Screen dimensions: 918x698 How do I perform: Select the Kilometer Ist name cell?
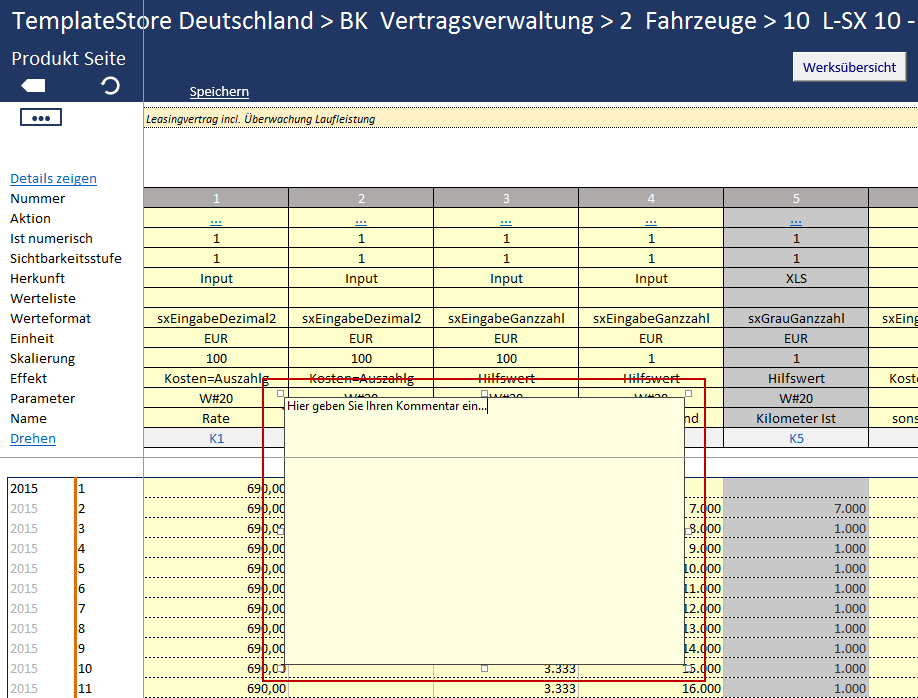pyautogui.click(x=796, y=418)
